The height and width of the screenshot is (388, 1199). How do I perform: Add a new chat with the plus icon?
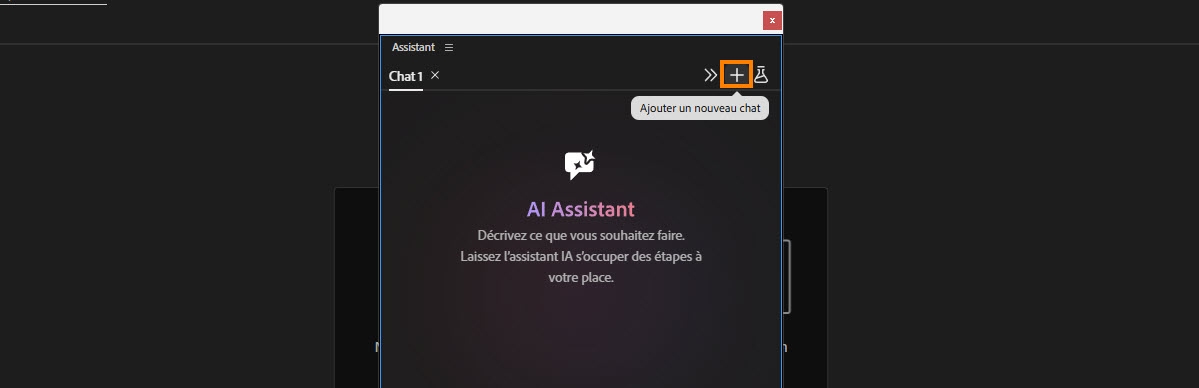tap(736, 75)
